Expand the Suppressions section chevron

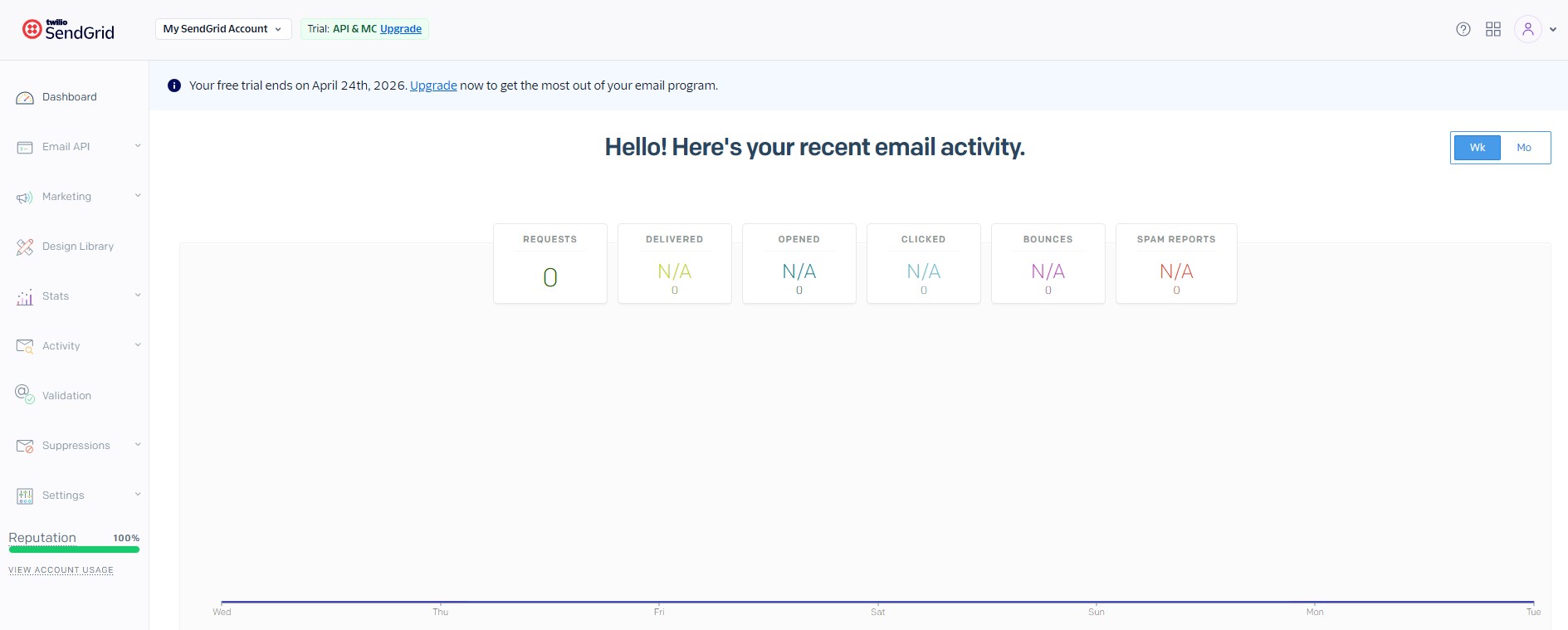click(138, 445)
